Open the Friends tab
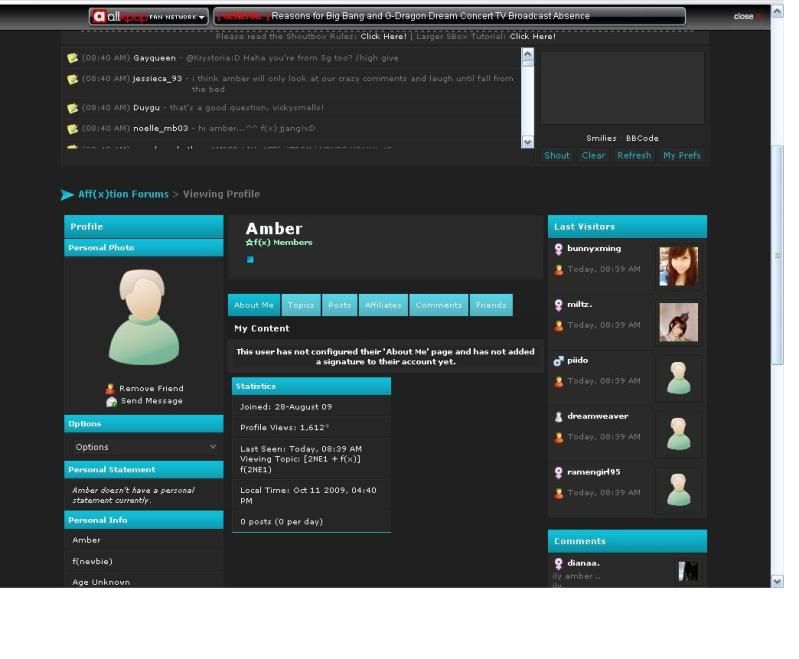Image resolution: width=799 pixels, height=659 pixels. [x=490, y=305]
